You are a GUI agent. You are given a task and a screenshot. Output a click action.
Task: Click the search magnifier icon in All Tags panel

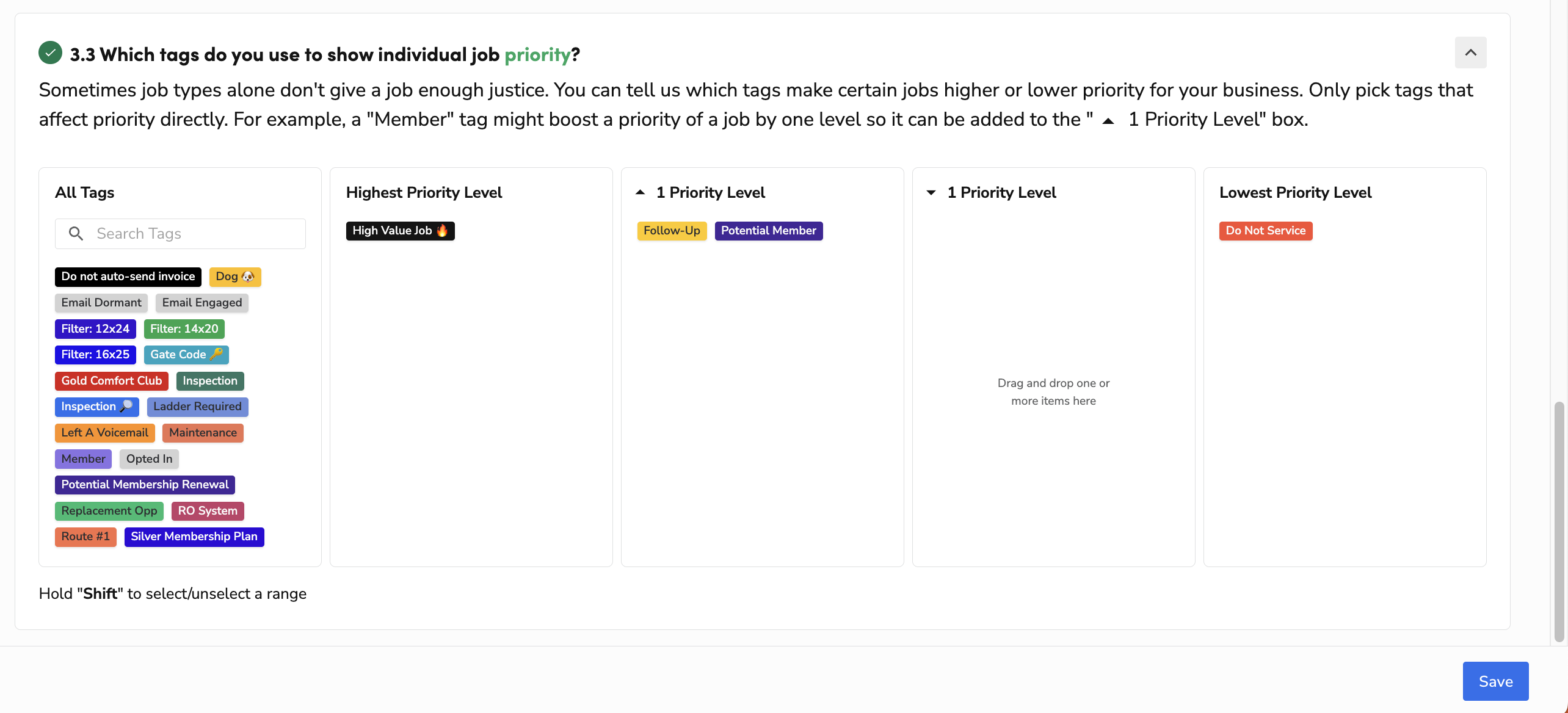coord(76,233)
